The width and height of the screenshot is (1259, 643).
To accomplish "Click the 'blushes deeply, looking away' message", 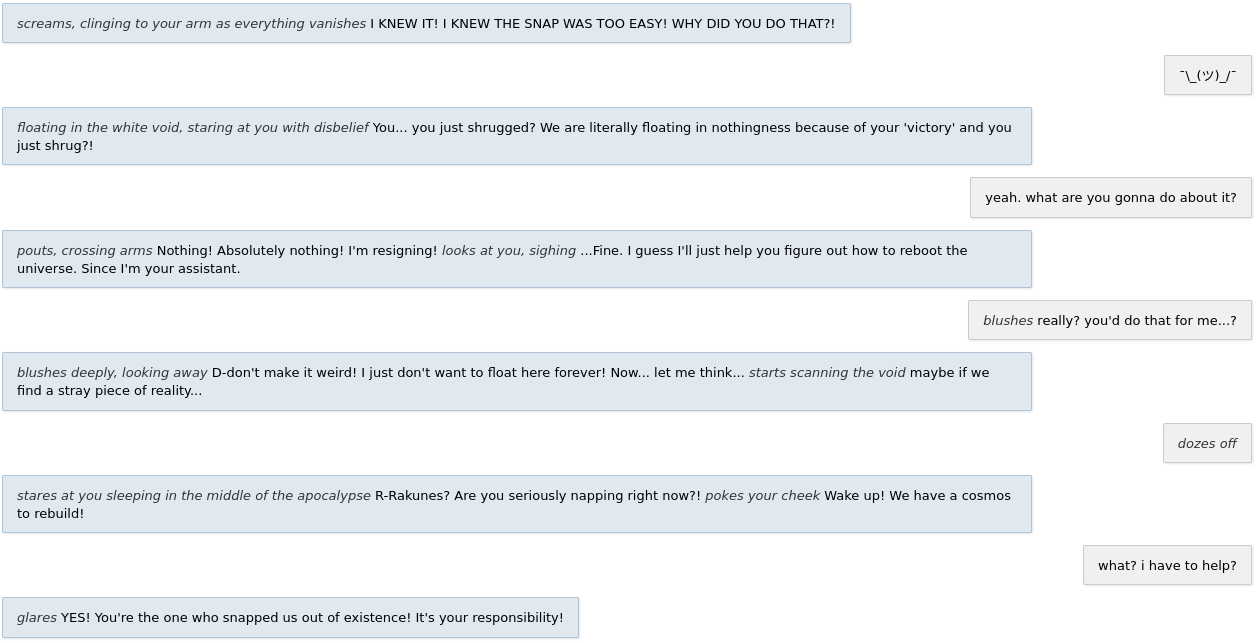I will coord(517,381).
